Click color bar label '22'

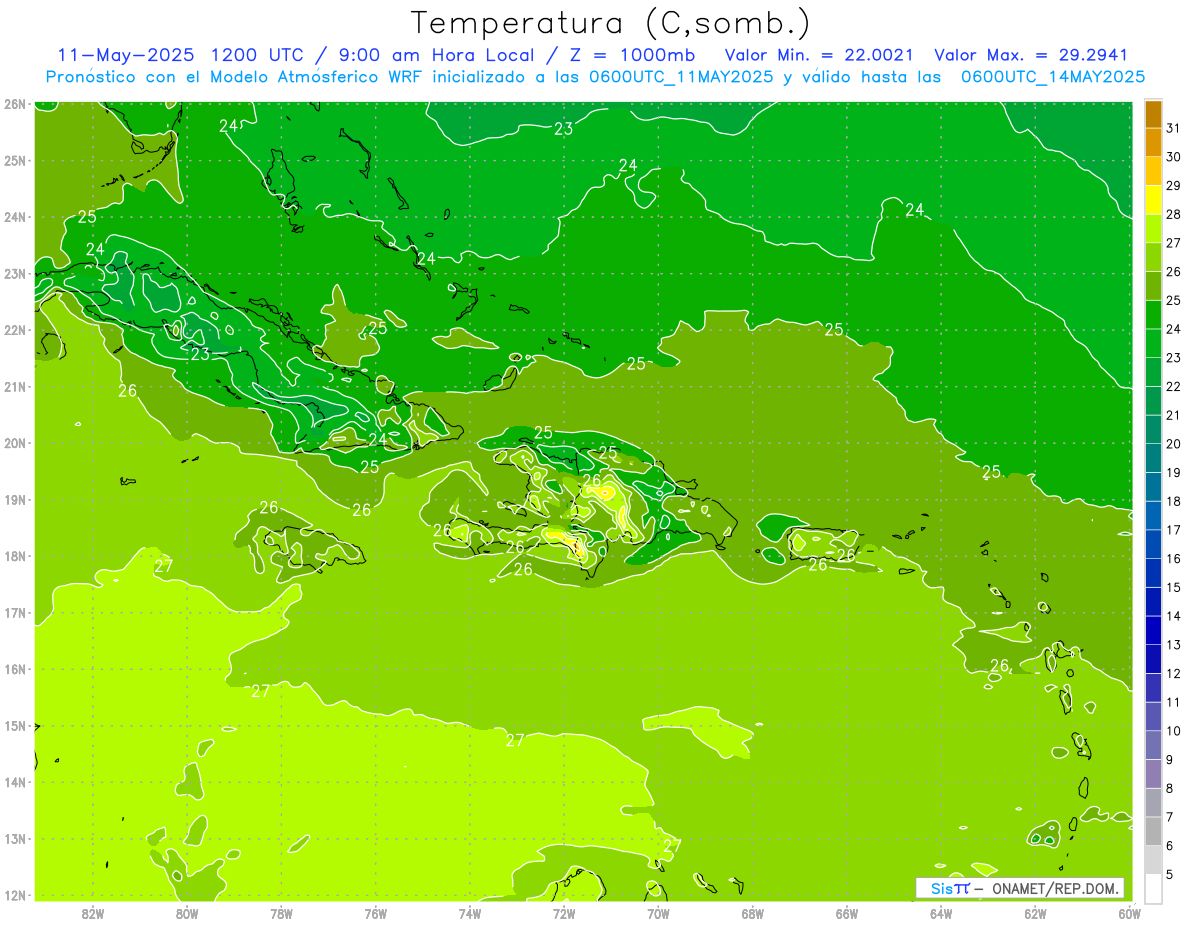click(x=1173, y=386)
